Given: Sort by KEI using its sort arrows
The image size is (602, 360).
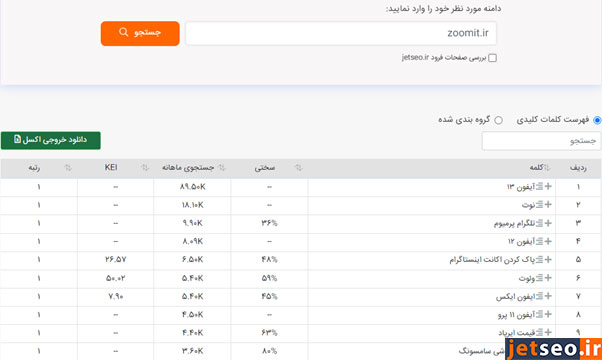Looking at the screenshot, I should [x=145, y=168].
